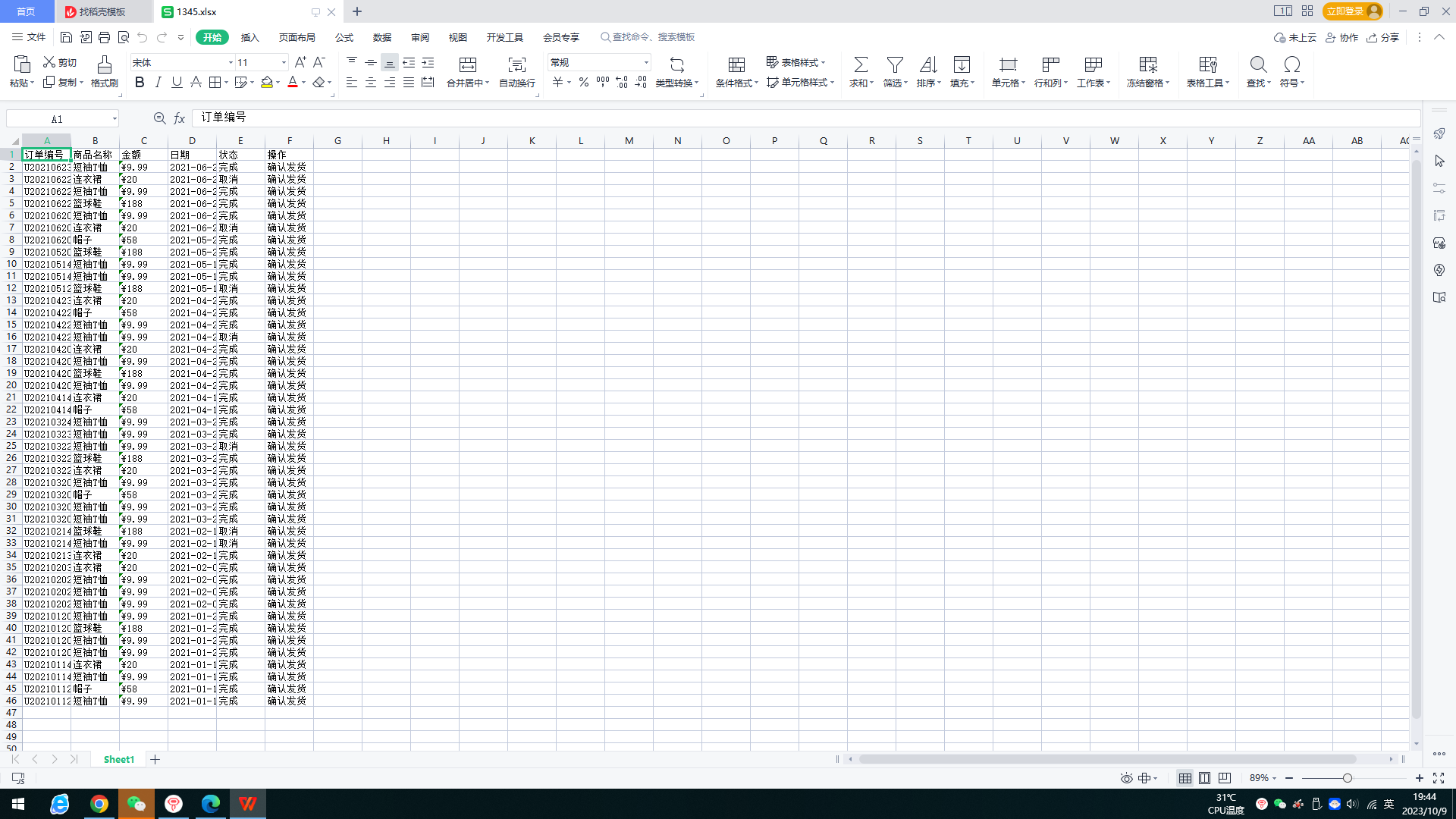The height and width of the screenshot is (819, 1456).
Task: Click the Format Painter icon
Action: tap(104, 65)
